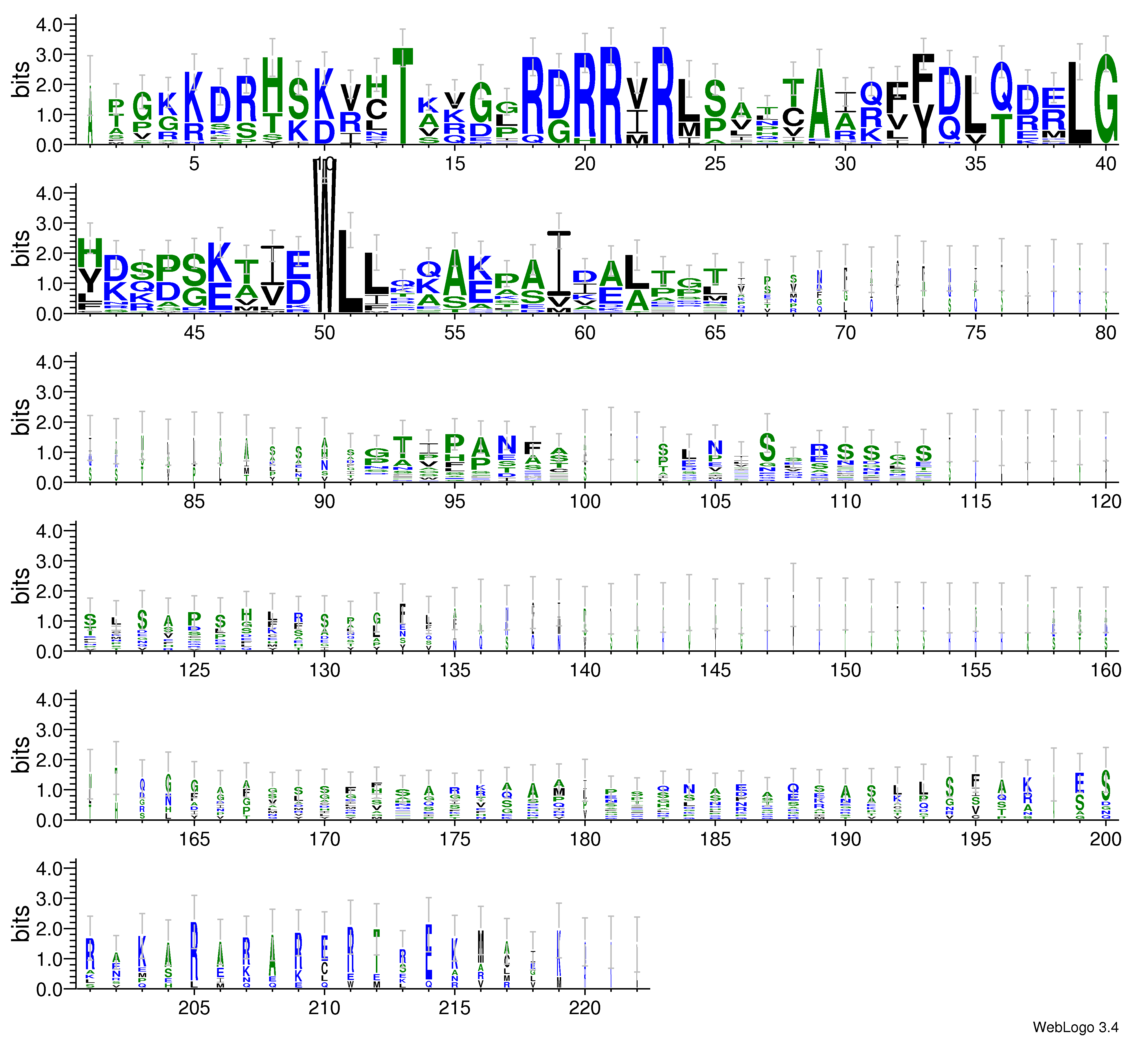Click the tall green T at position 13
The width and height of the screenshot is (1148, 1037).
403,96
